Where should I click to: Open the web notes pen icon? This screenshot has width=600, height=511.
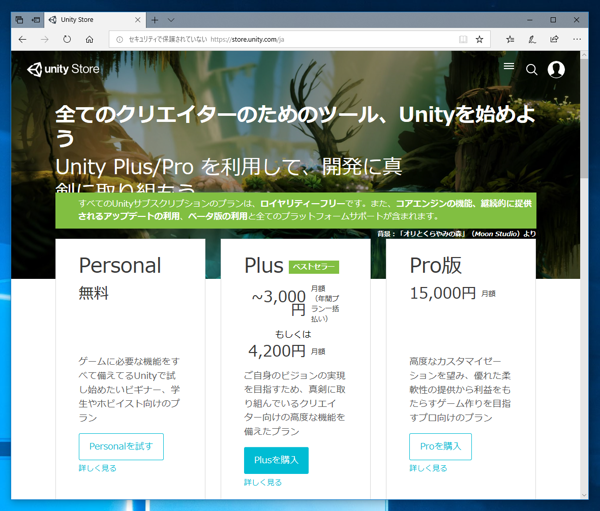pos(532,39)
